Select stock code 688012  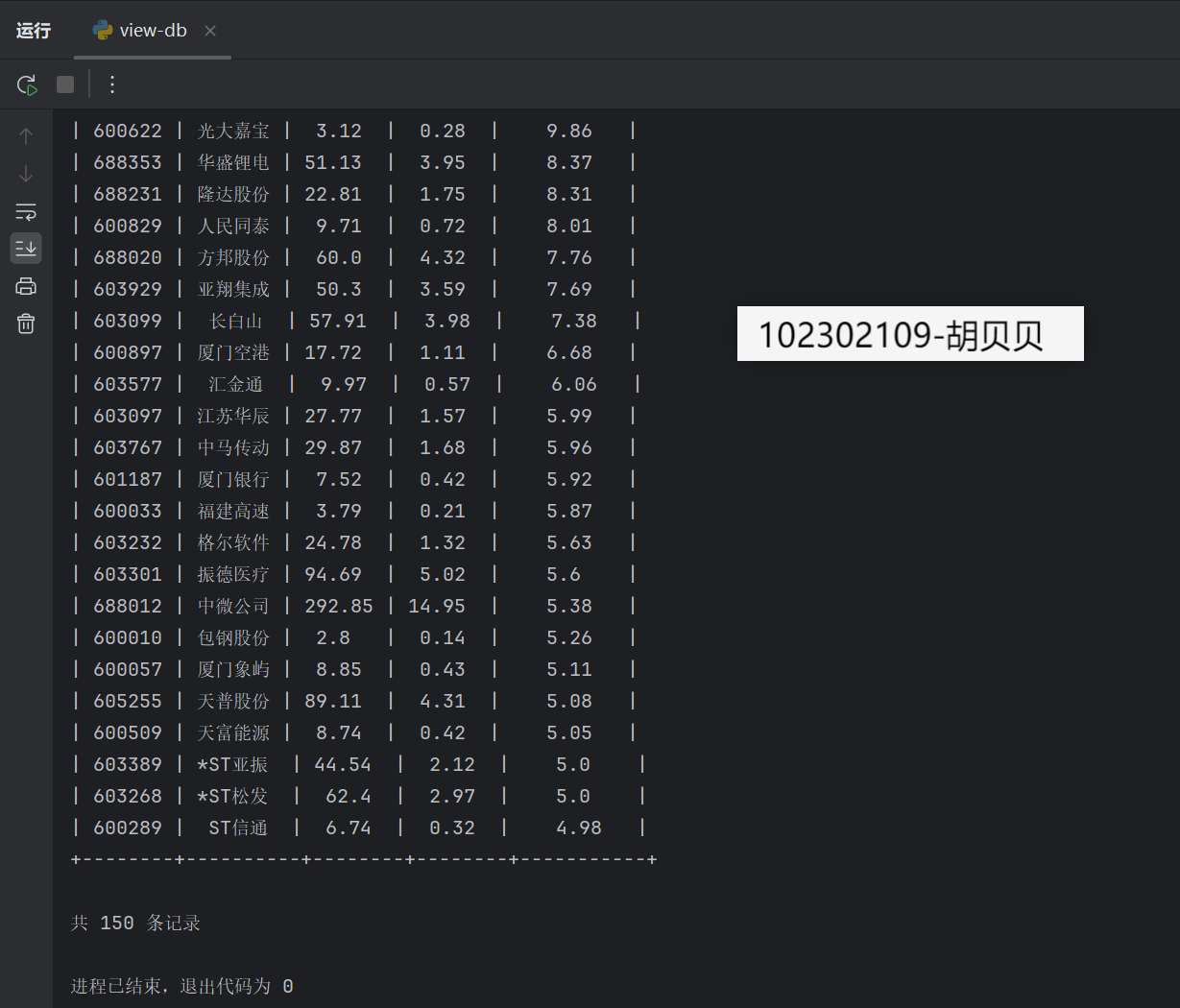click(x=128, y=606)
